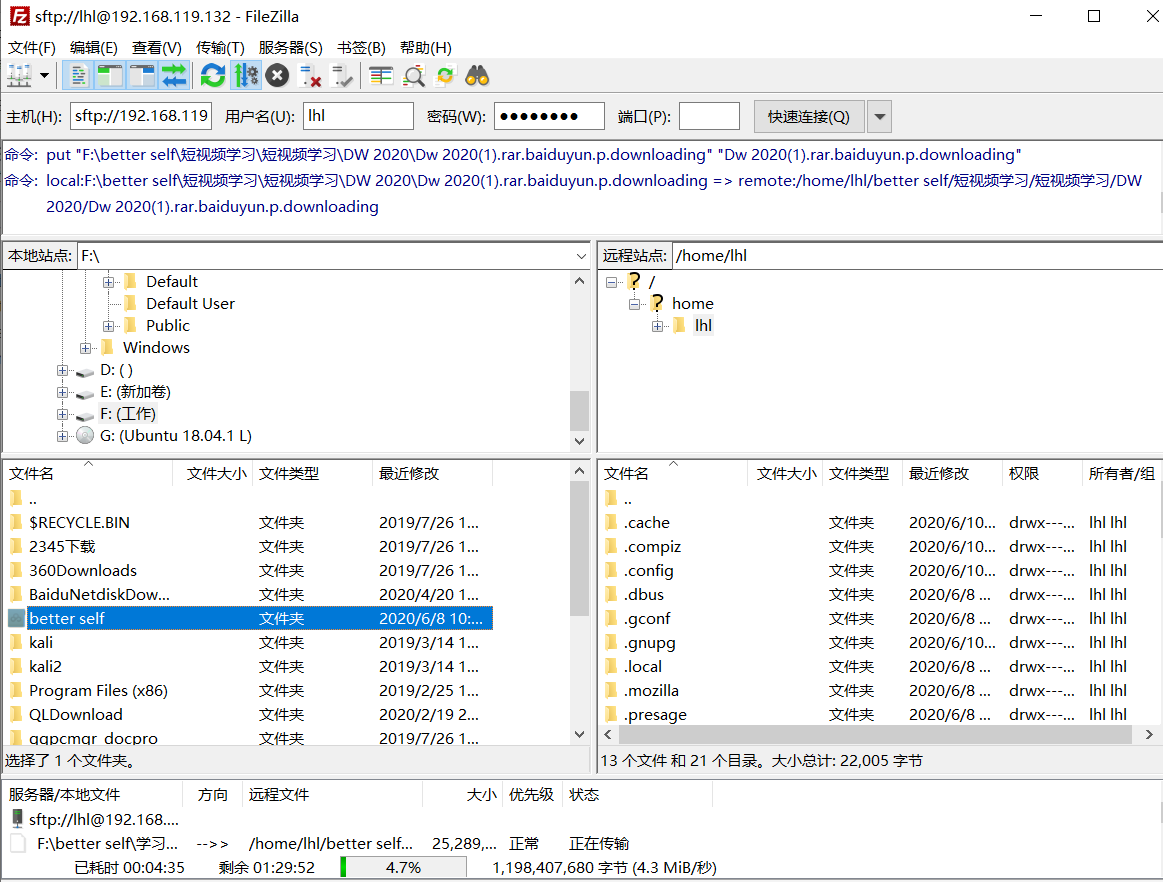The width and height of the screenshot is (1163, 882).
Task: Click the 密码 password field
Action: [549, 116]
